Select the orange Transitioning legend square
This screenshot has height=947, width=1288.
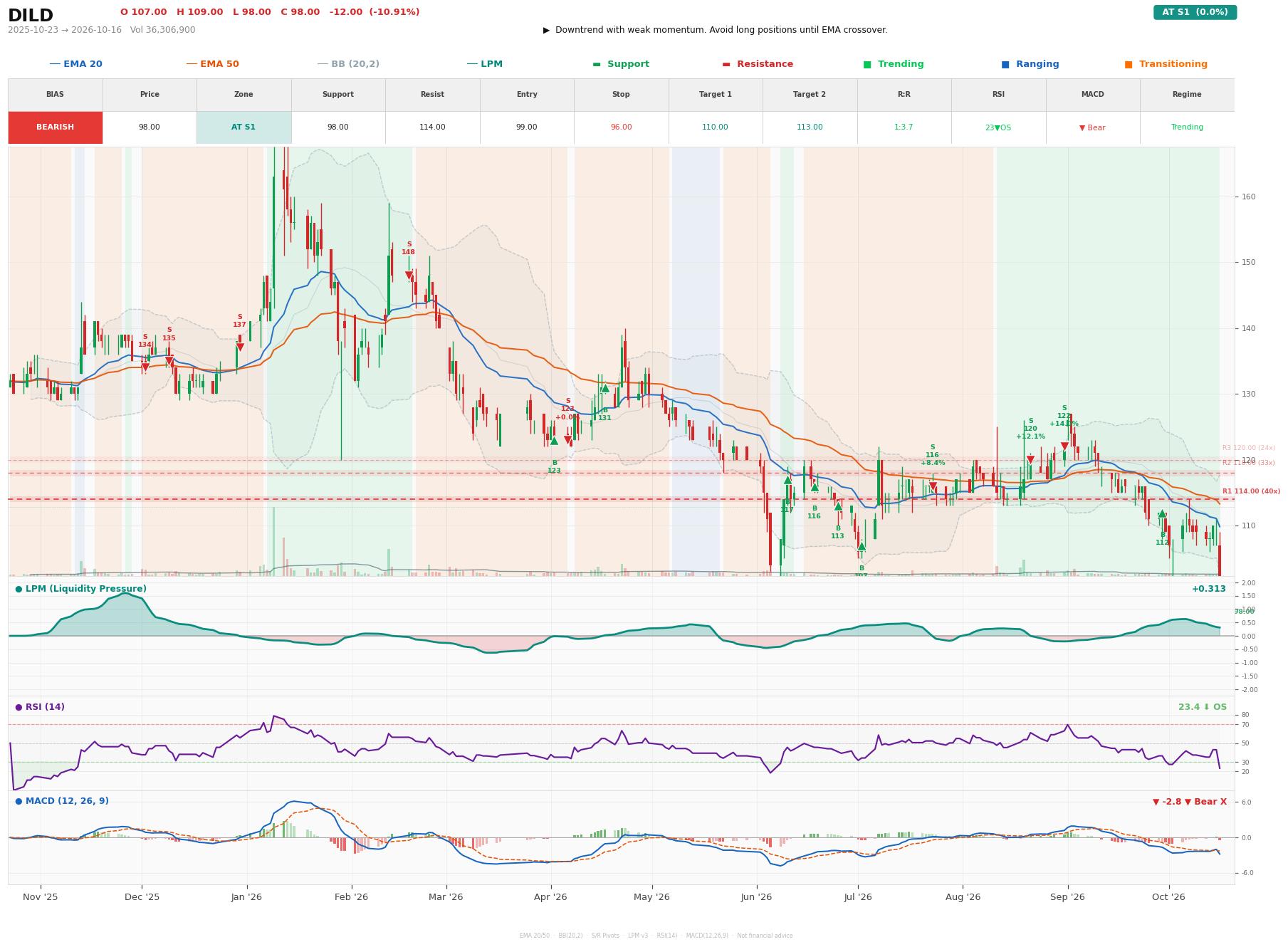(x=1129, y=64)
